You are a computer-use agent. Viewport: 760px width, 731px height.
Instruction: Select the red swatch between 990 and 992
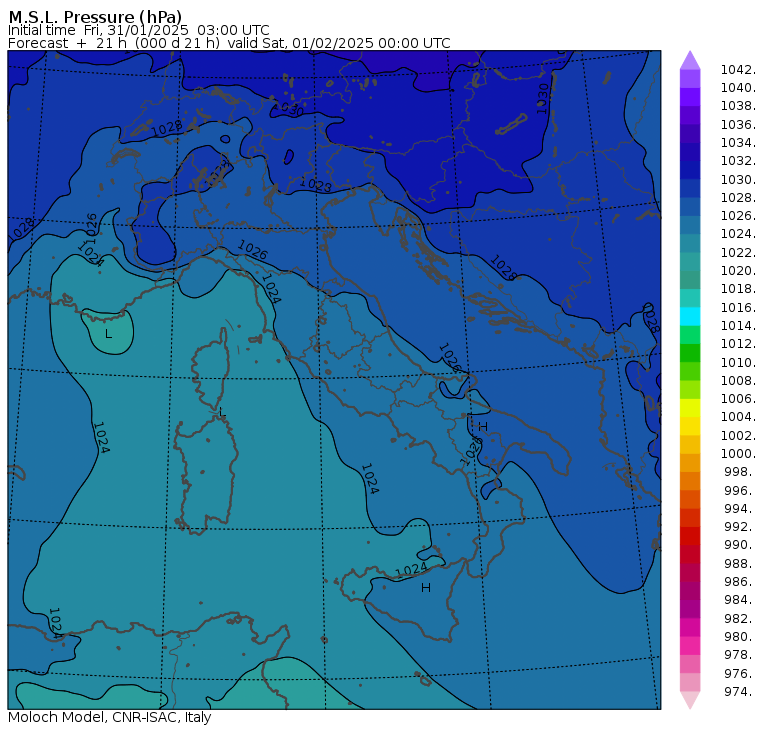[x=690, y=536]
